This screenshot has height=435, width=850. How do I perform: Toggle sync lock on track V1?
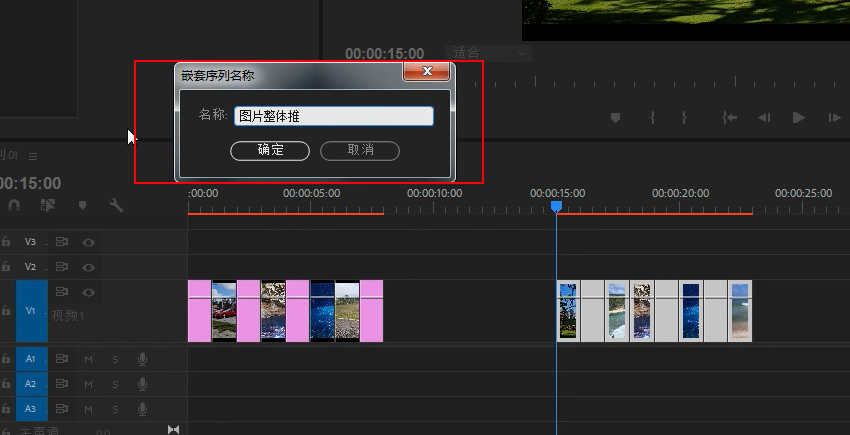tap(62, 292)
